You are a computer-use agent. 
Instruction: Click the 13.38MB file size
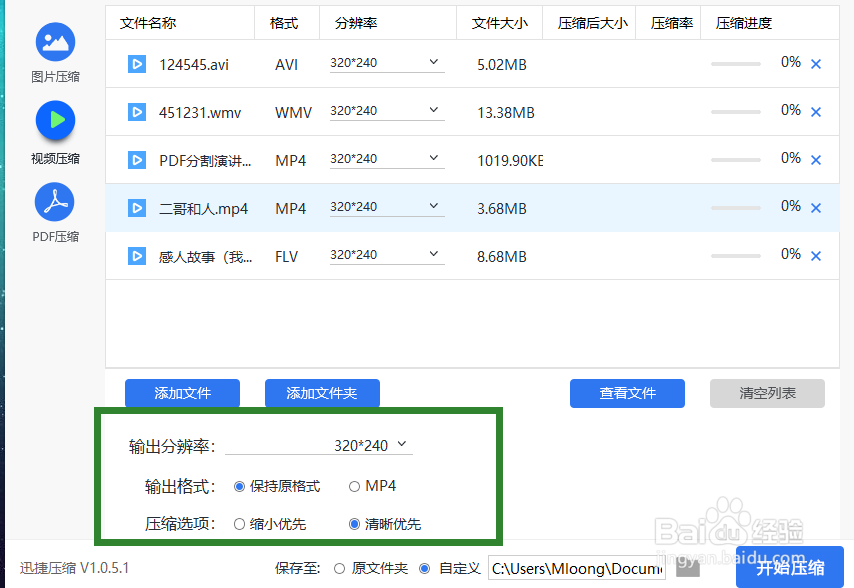pyautogui.click(x=506, y=113)
